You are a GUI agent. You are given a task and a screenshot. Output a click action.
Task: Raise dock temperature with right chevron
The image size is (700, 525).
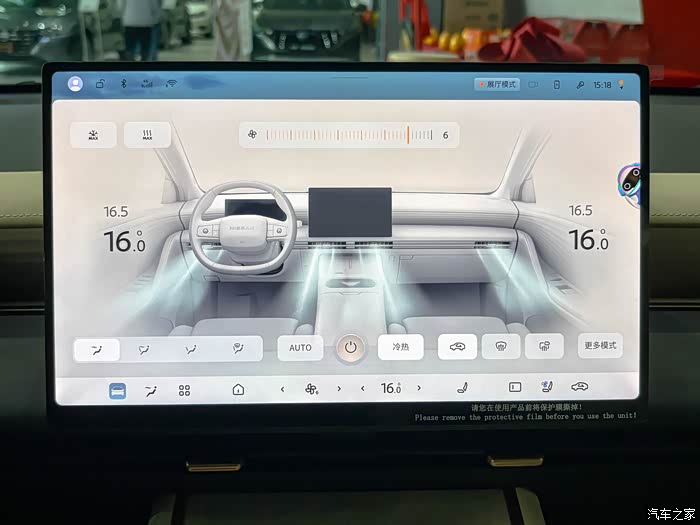coord(419,388)
